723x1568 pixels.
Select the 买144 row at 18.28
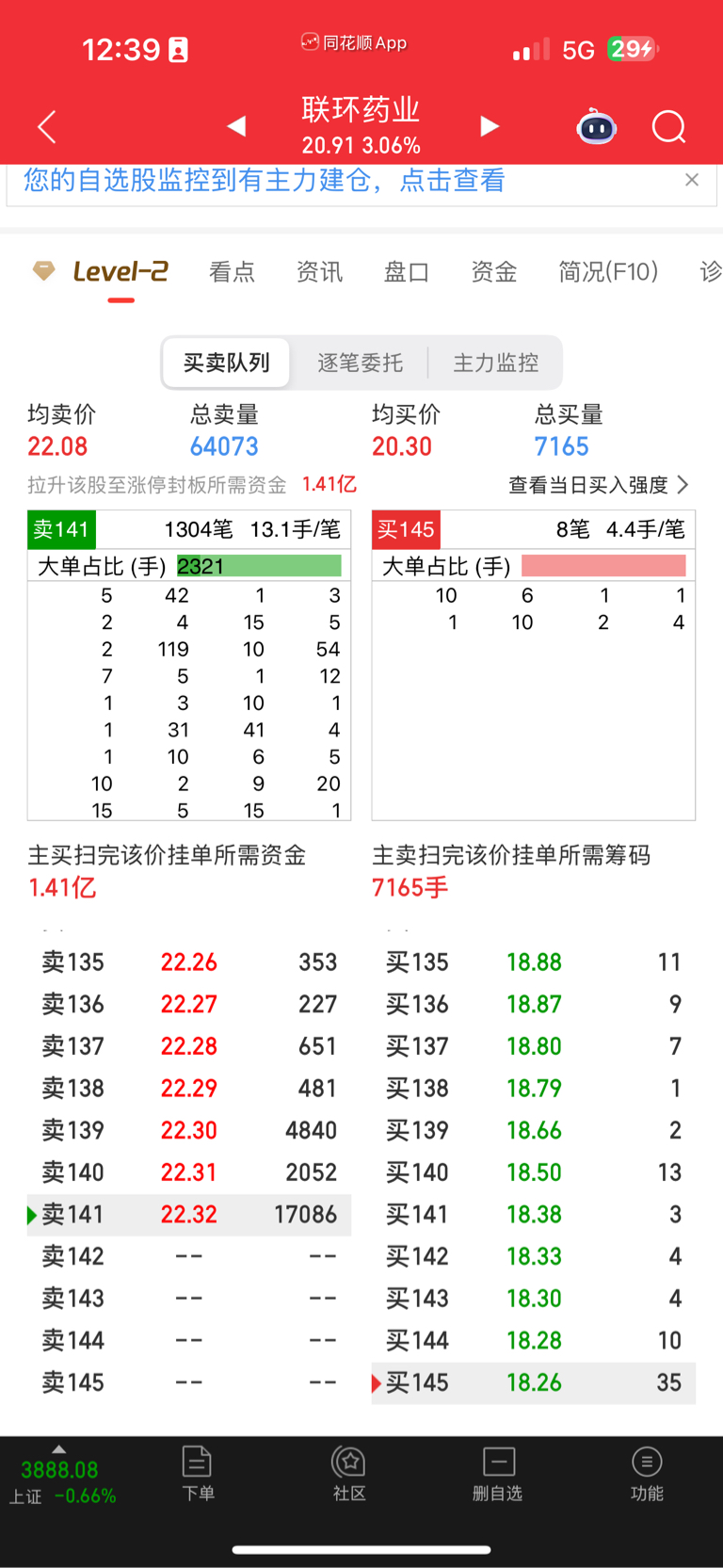[534, 1340]
